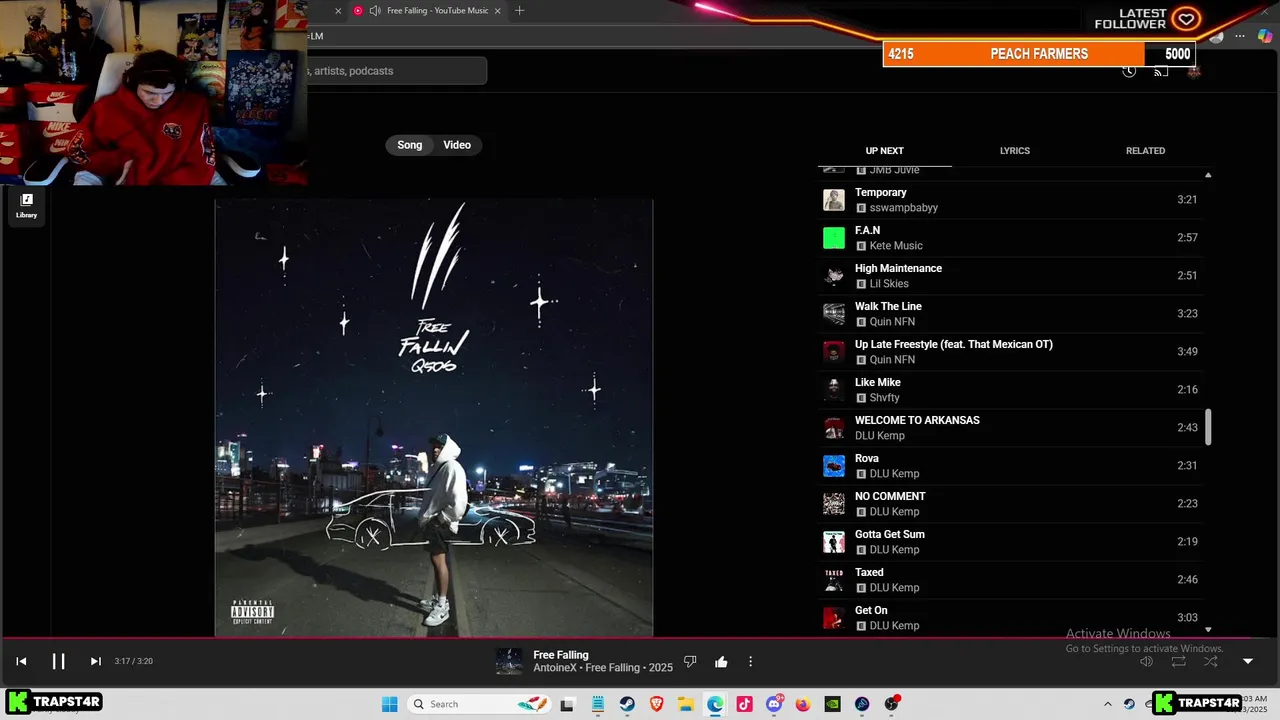Open the player bar more-options menu
The height and width of the screenshot is (720, 1280).
click(x=750, y=661)
